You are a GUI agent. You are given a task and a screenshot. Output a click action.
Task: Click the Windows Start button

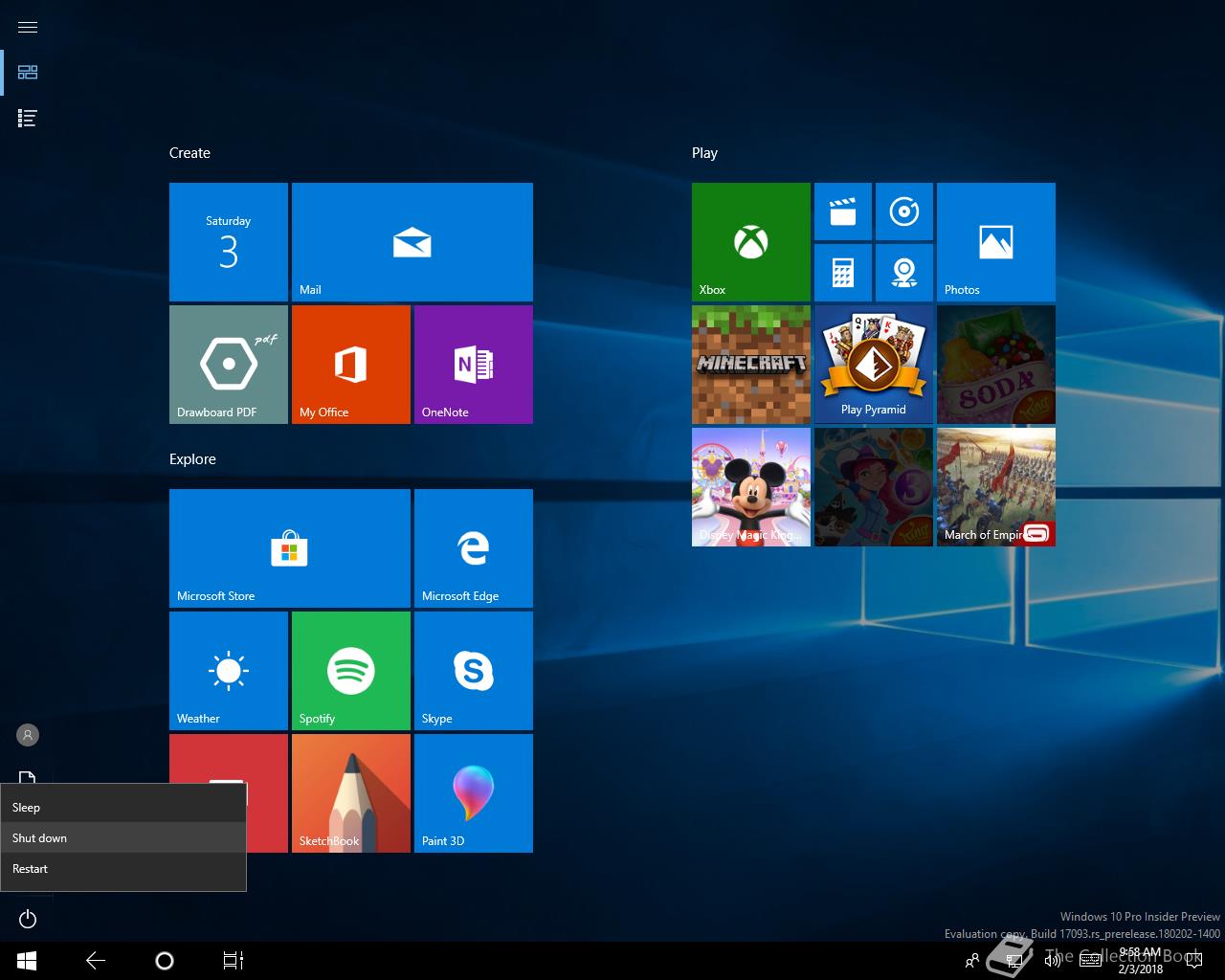pyautogui.click(x=27, y=961)
